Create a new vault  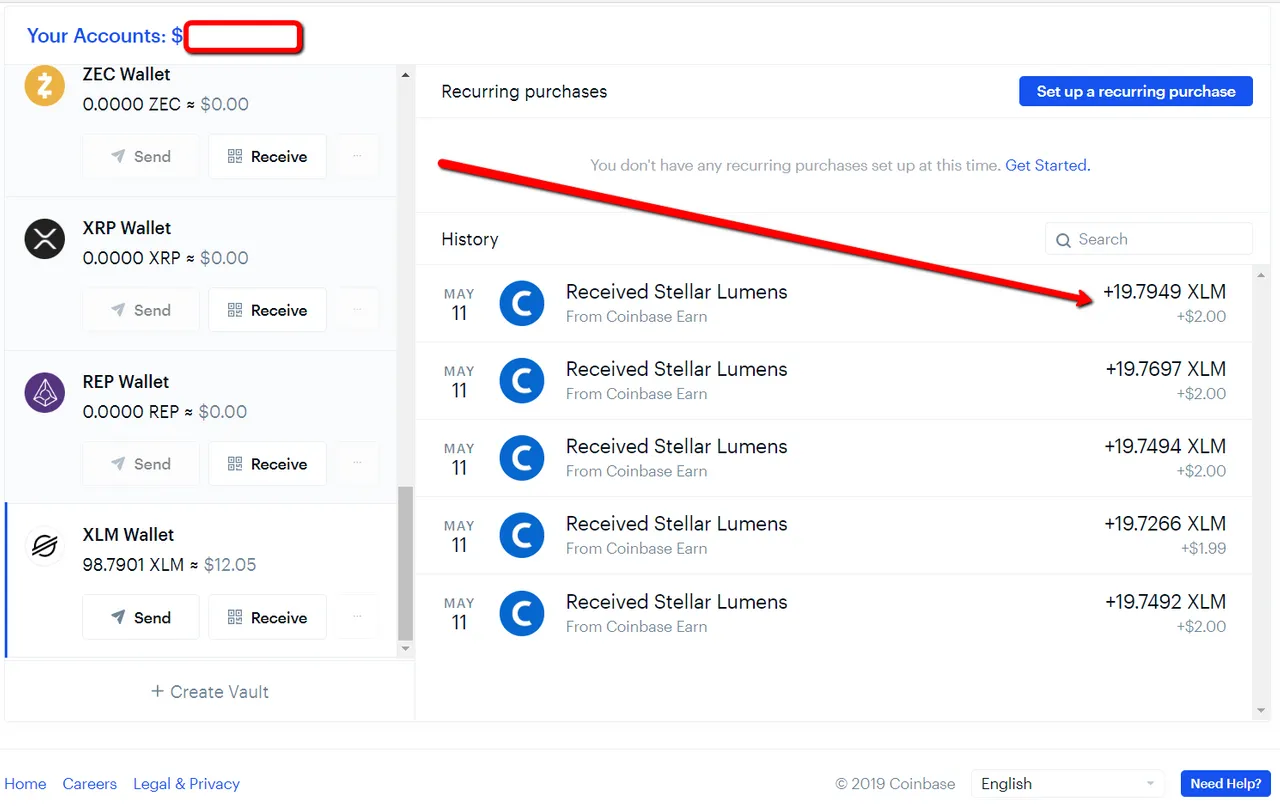coord(210,691)
